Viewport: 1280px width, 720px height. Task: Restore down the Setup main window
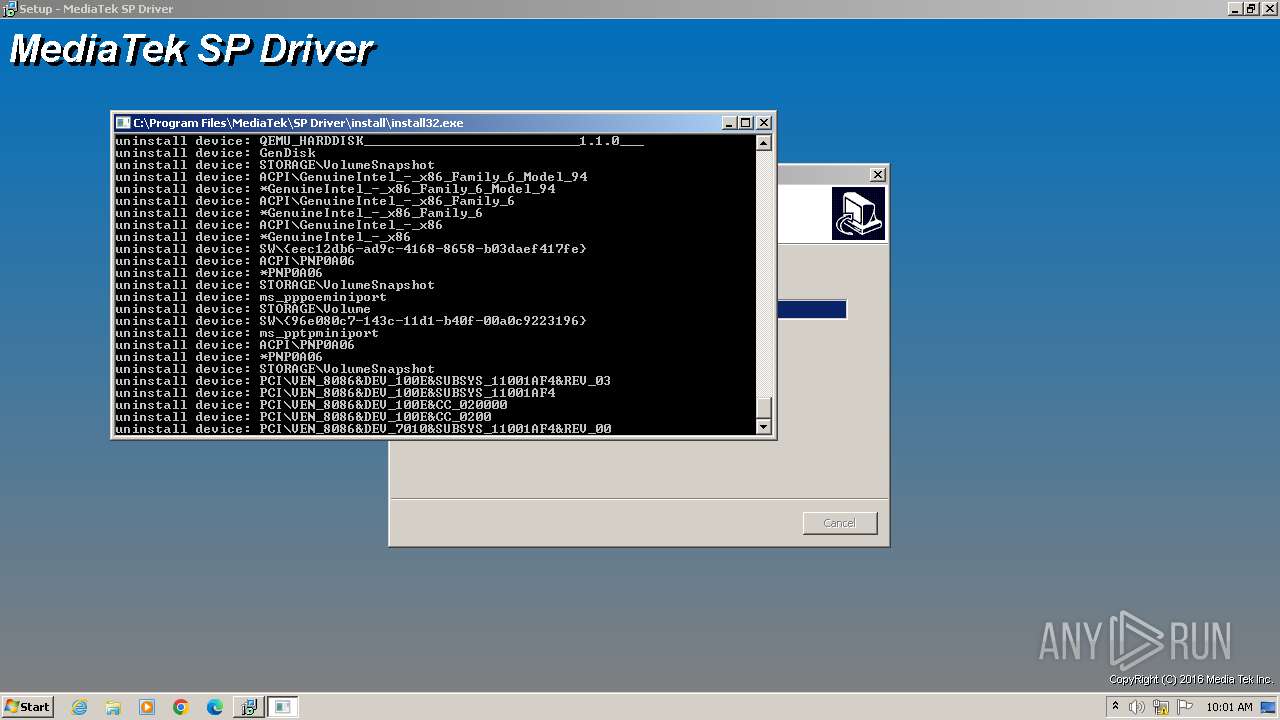point(1251,8)
